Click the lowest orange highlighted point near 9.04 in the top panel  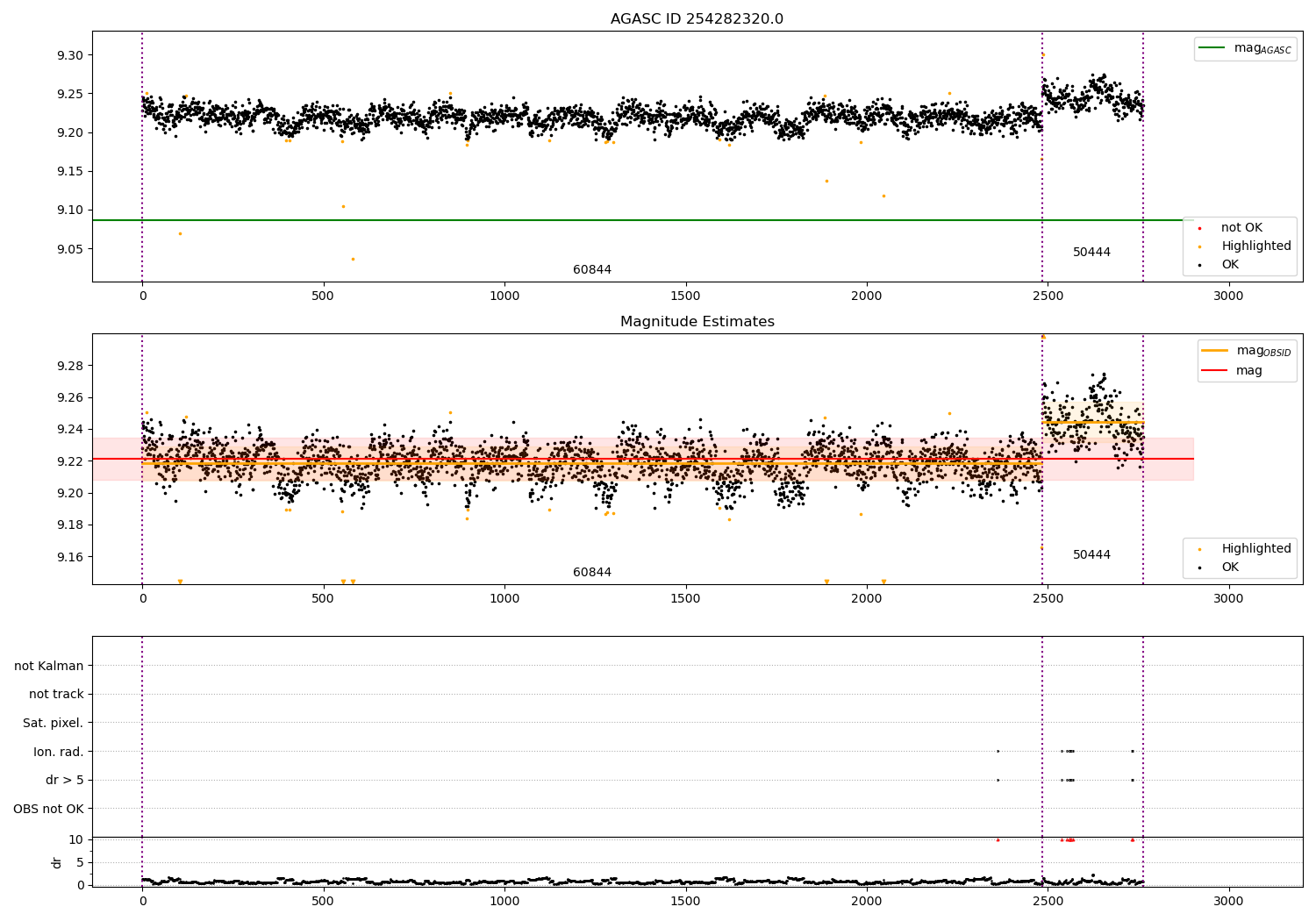(x=353, y=259)
